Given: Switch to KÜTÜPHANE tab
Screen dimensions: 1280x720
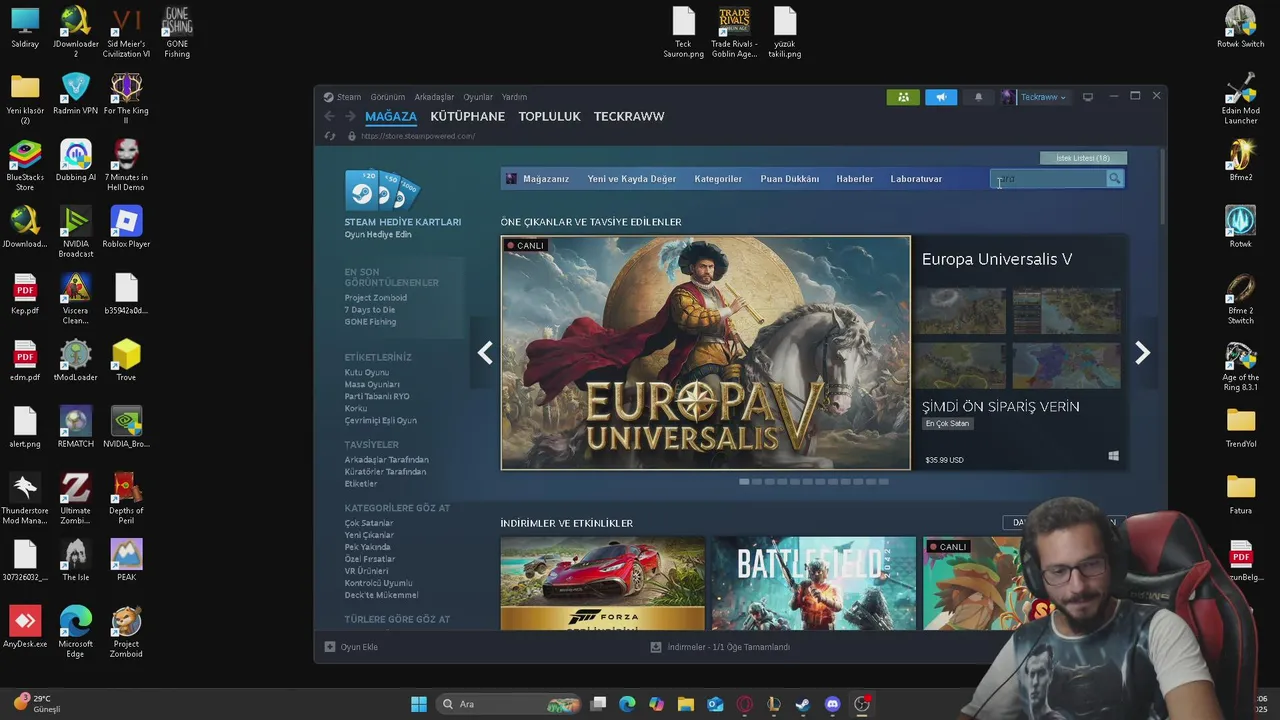Looking at the screenshot, I should click(x=467, y=117).
